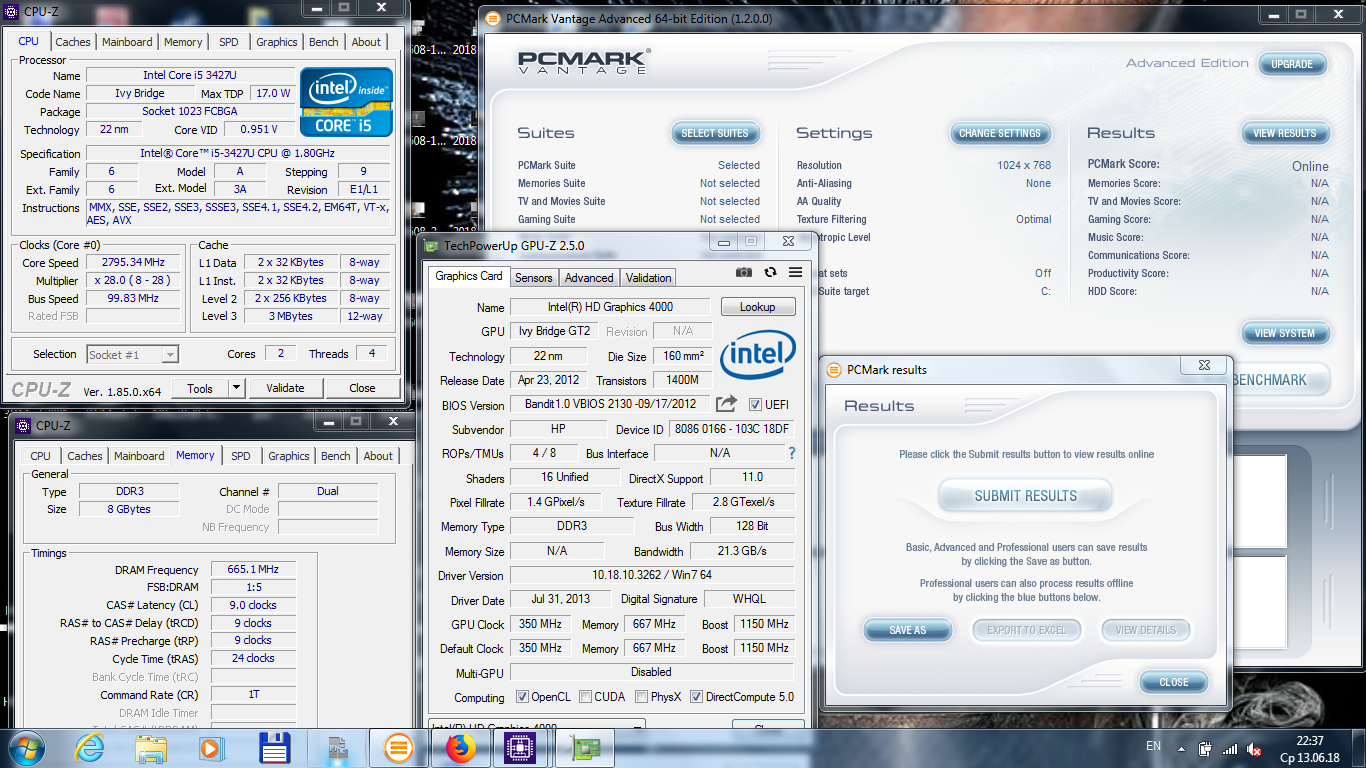Image resolution: width=1366 pixels, height=768 pixels.
Task: Open About tab in the CPU-Z memory window
Action: tap(378, 456)
